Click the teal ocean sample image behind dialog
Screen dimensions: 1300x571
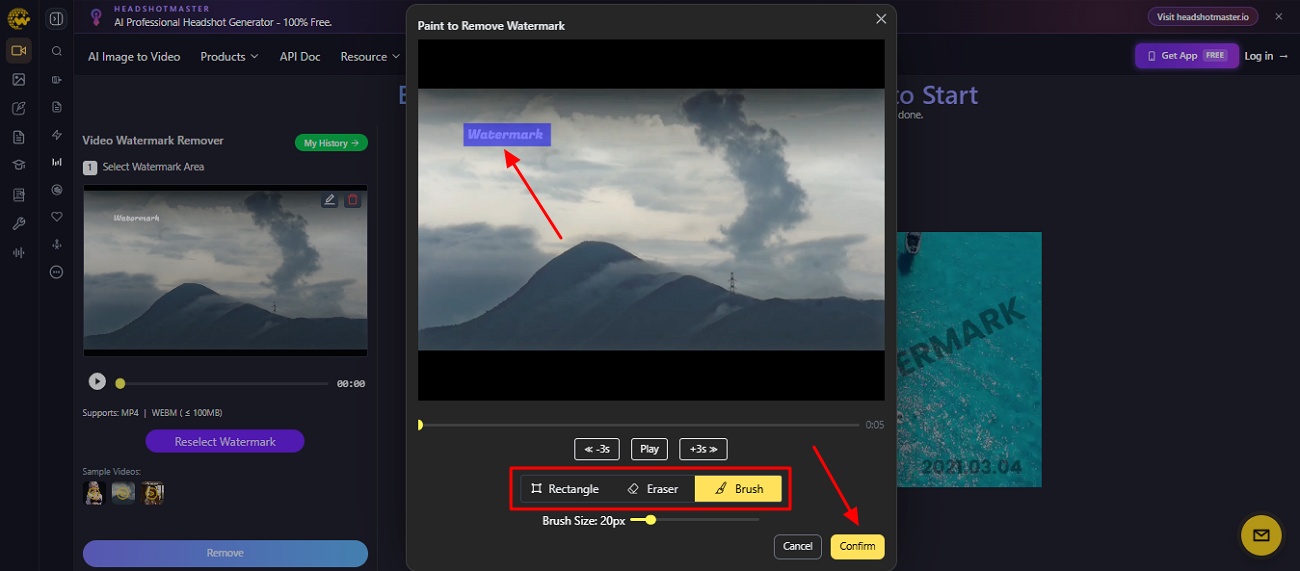point(968,360)
